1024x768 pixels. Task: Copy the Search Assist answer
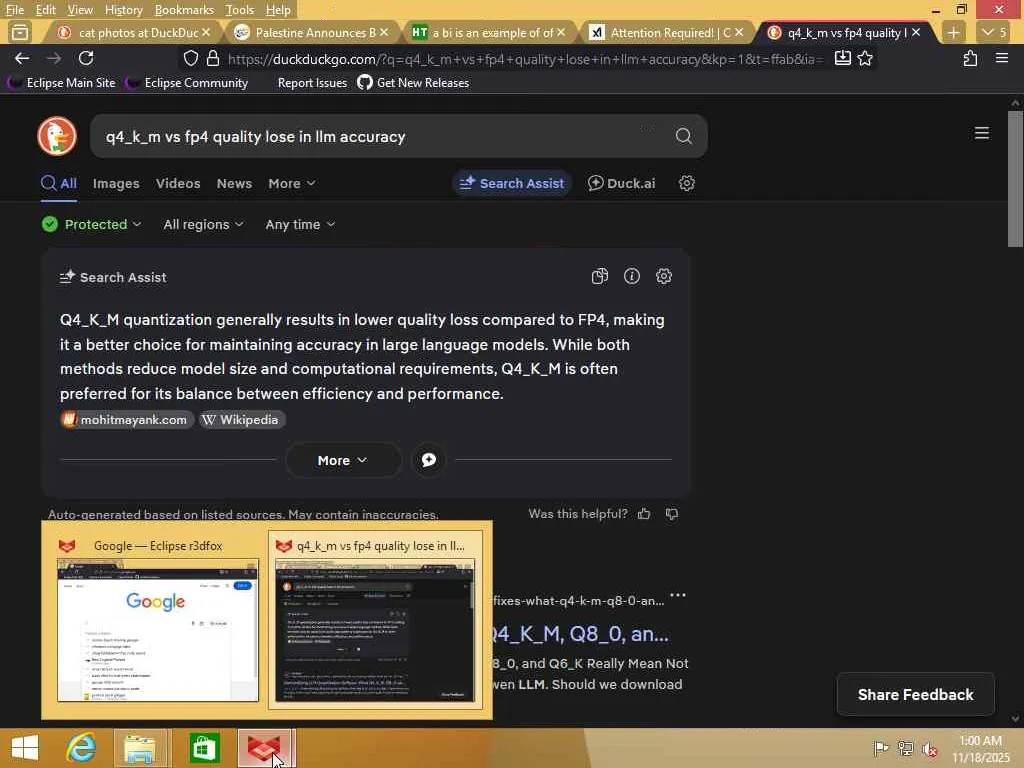(x=600, y=276)
